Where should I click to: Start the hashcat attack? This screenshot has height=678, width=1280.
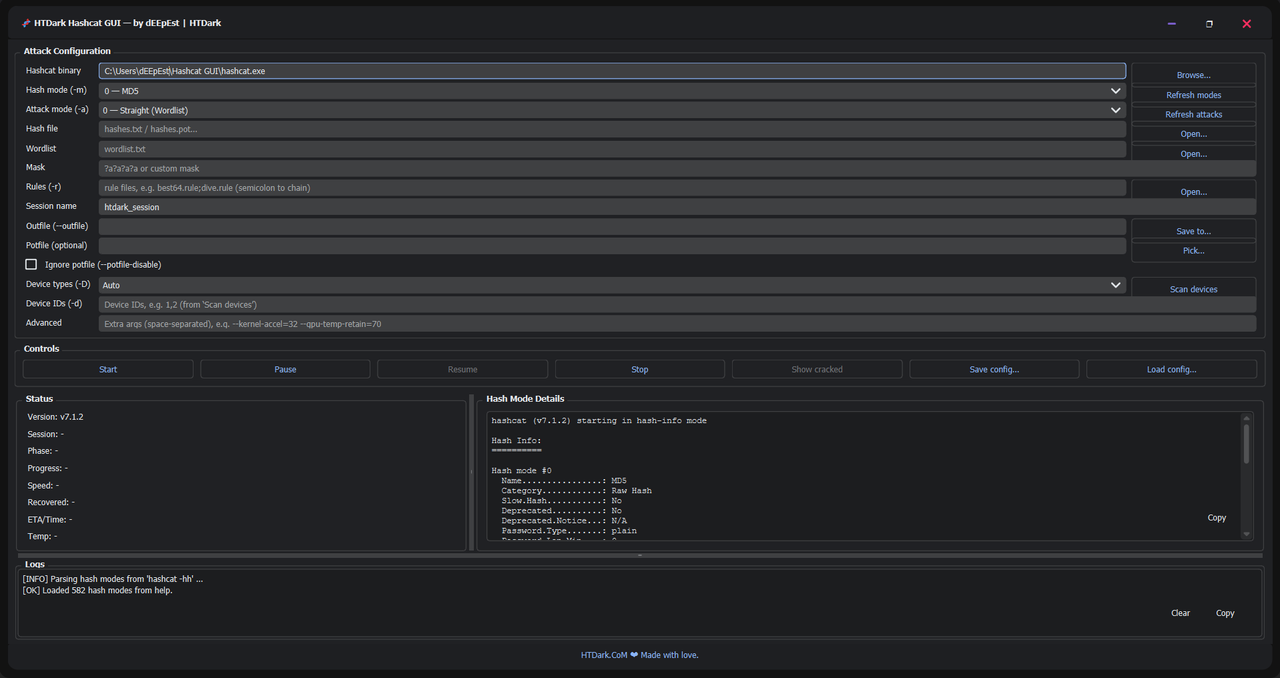(x=108, y=369)
